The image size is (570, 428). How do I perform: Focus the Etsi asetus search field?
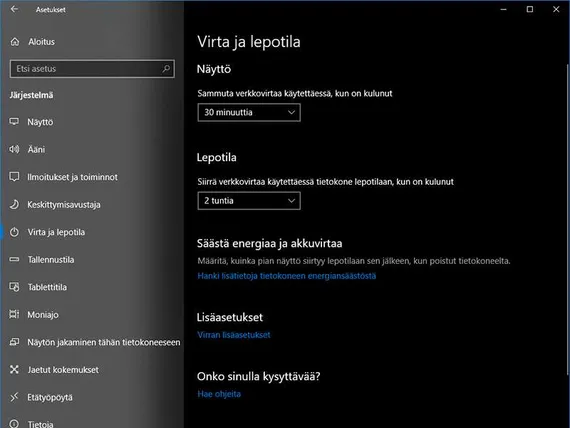(92, 69)
